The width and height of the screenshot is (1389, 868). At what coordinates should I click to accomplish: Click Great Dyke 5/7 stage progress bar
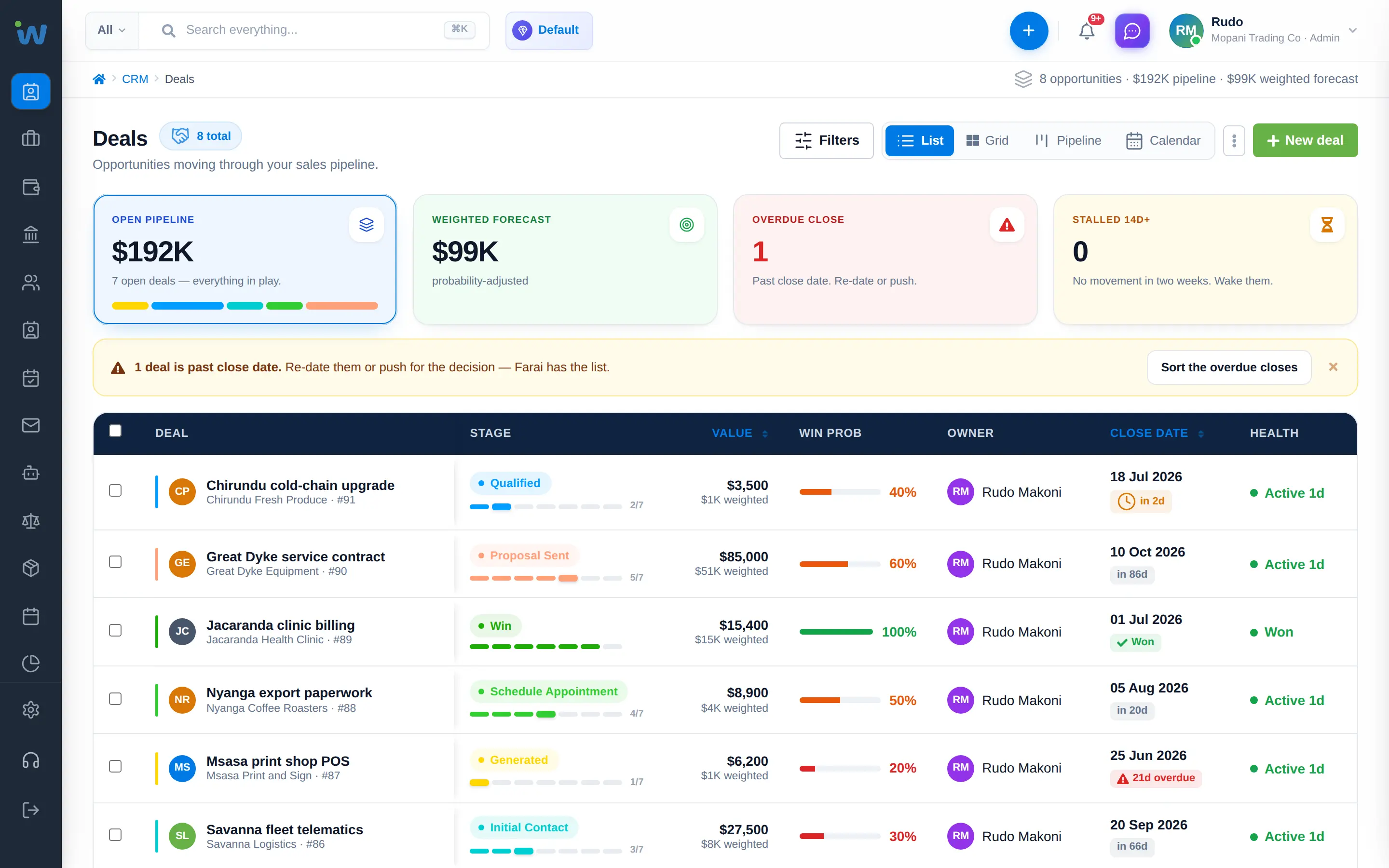pyautogui.click(x=545, y=578)
